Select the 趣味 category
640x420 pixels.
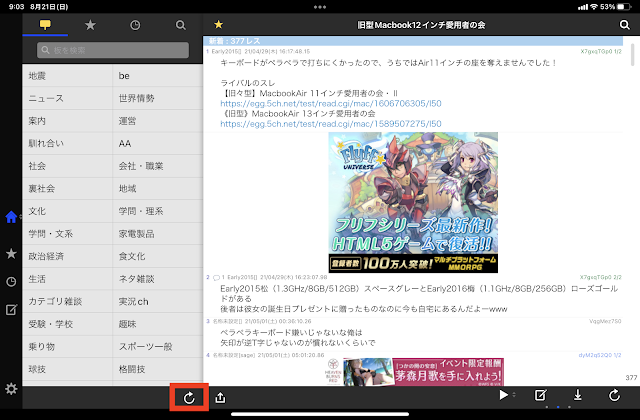tap(158, 324)
